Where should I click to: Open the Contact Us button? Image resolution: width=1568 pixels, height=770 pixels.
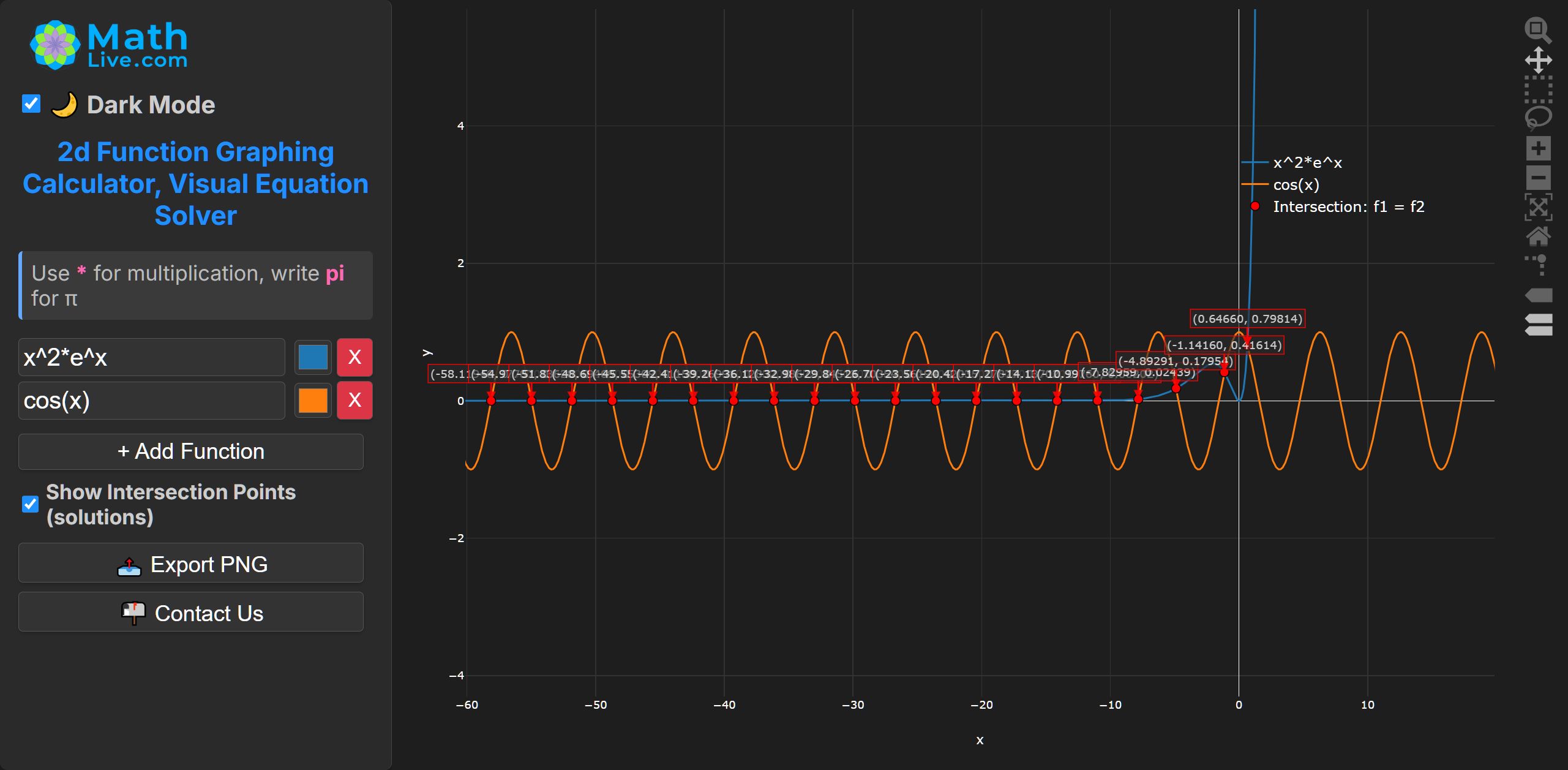(191, 613)
